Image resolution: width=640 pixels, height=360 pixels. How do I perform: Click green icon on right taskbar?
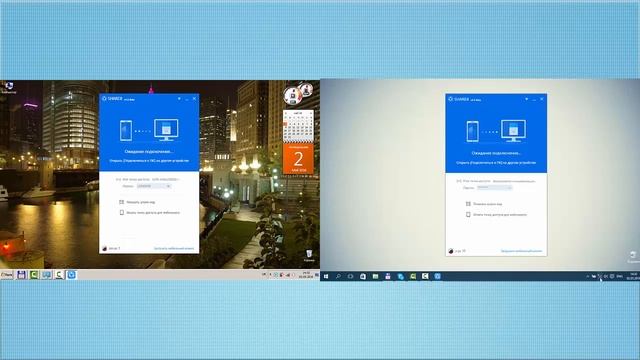(413, 277)
